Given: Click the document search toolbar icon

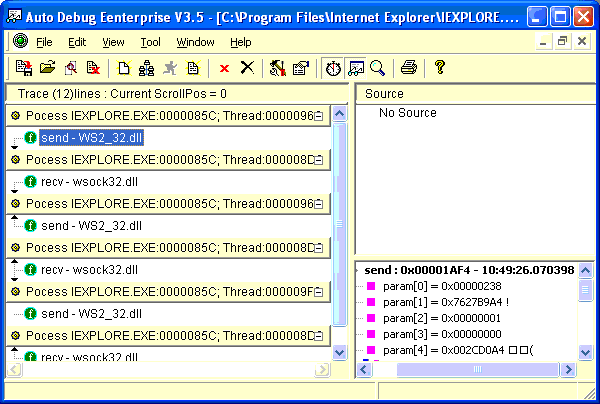Looking at the screenshot, I should click(71, 68).
